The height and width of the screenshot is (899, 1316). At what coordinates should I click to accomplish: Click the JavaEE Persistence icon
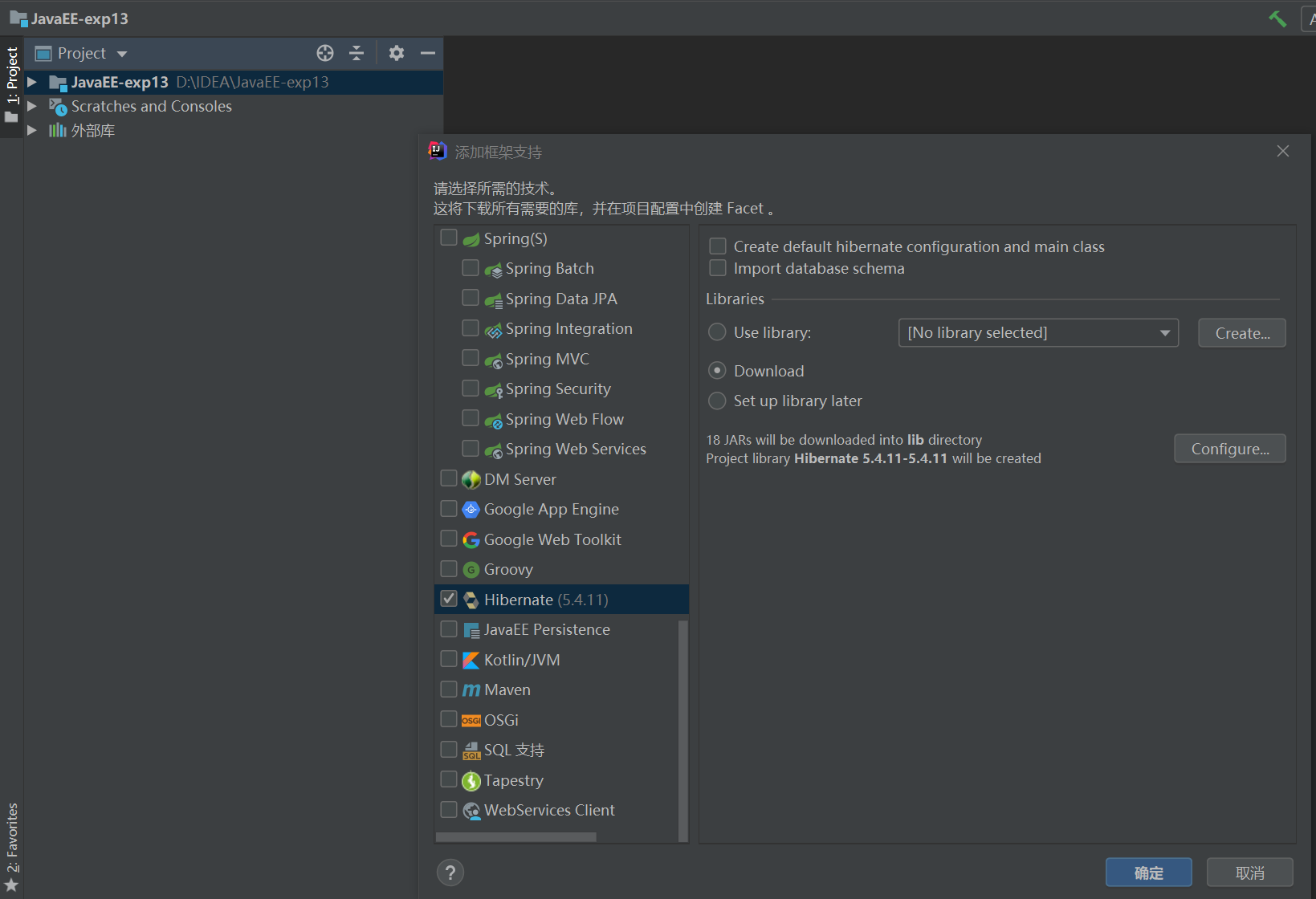(471, 630)
